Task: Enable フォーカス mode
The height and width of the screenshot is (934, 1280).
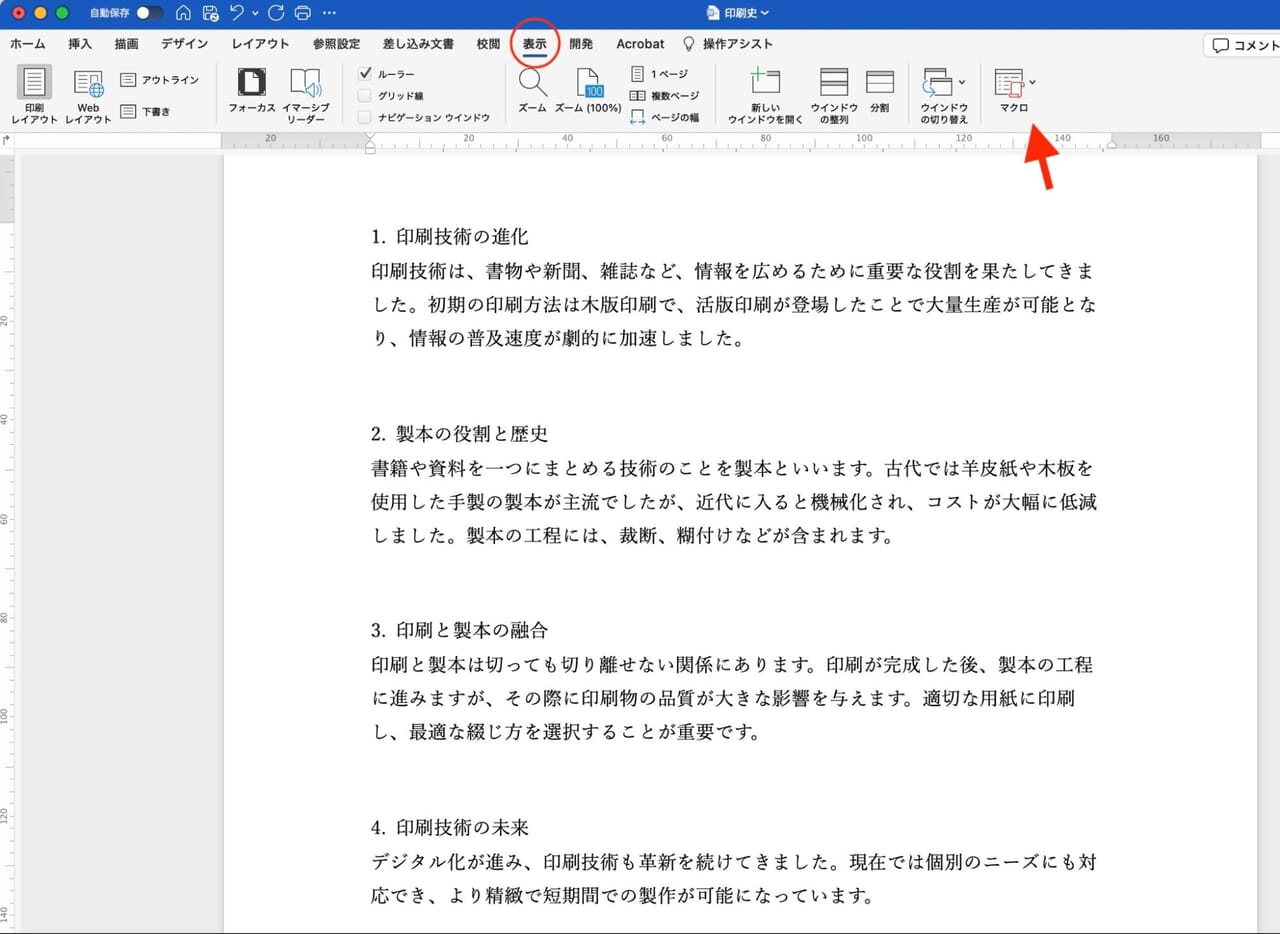Action: (252, 82)
